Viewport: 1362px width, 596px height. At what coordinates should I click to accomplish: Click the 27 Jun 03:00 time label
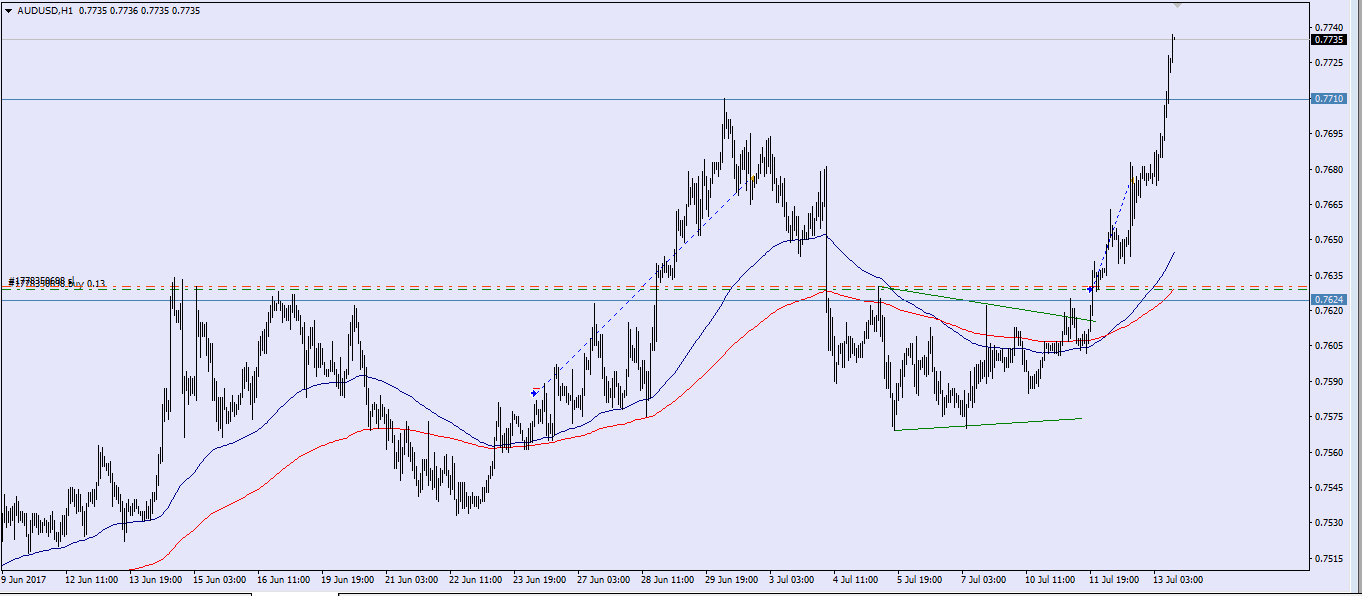pos(605,579)
